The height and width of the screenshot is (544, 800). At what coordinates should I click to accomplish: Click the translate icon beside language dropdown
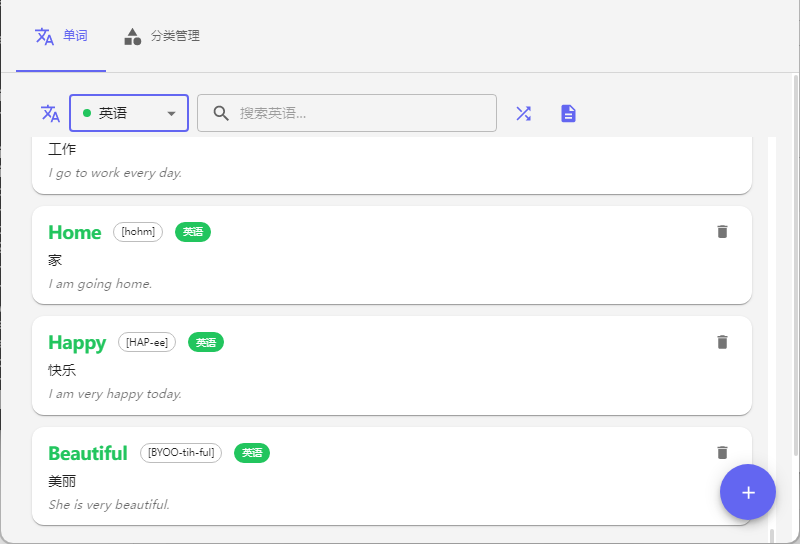[x=50, y=113]
